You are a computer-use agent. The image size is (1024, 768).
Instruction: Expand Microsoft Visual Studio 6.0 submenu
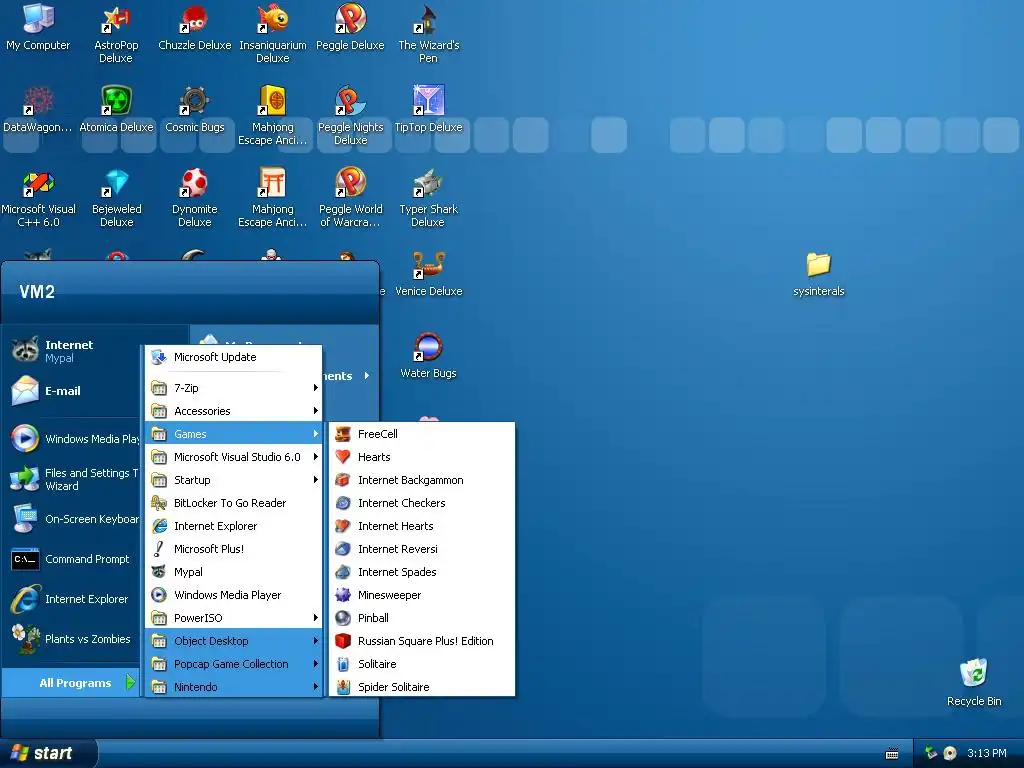[234, 457]
